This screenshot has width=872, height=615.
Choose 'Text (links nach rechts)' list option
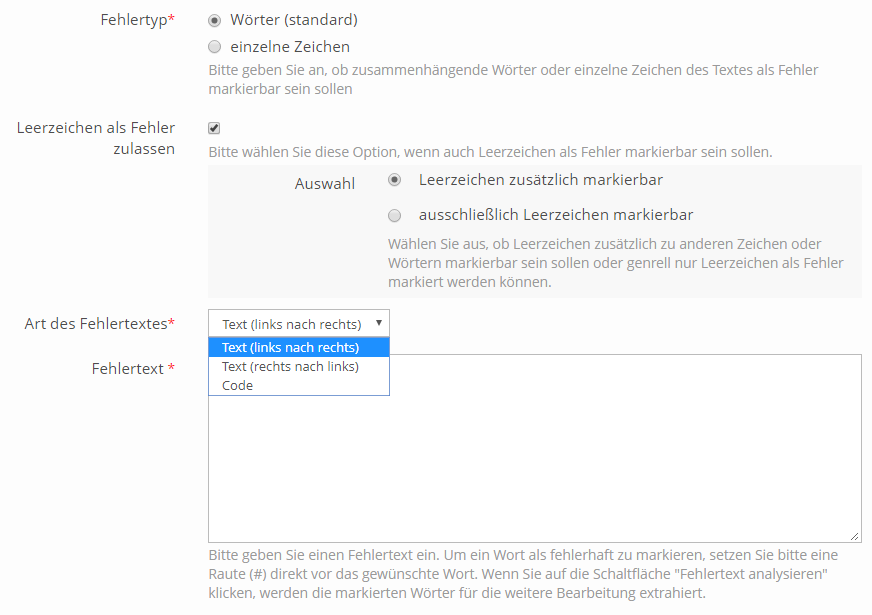pyautogui.click(x=299, y=348)
